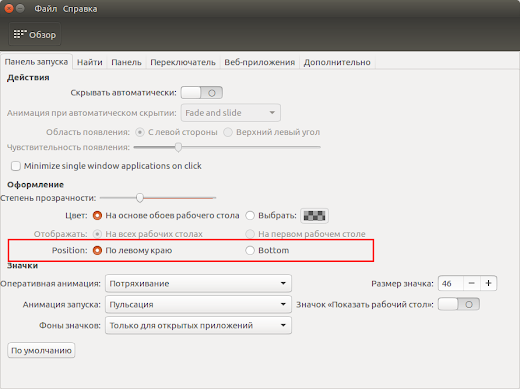Viewport: 520px width, 389px height.
Task: Select the Bottom position radio button
Action: pyautogui.click(x=250, y=250)
